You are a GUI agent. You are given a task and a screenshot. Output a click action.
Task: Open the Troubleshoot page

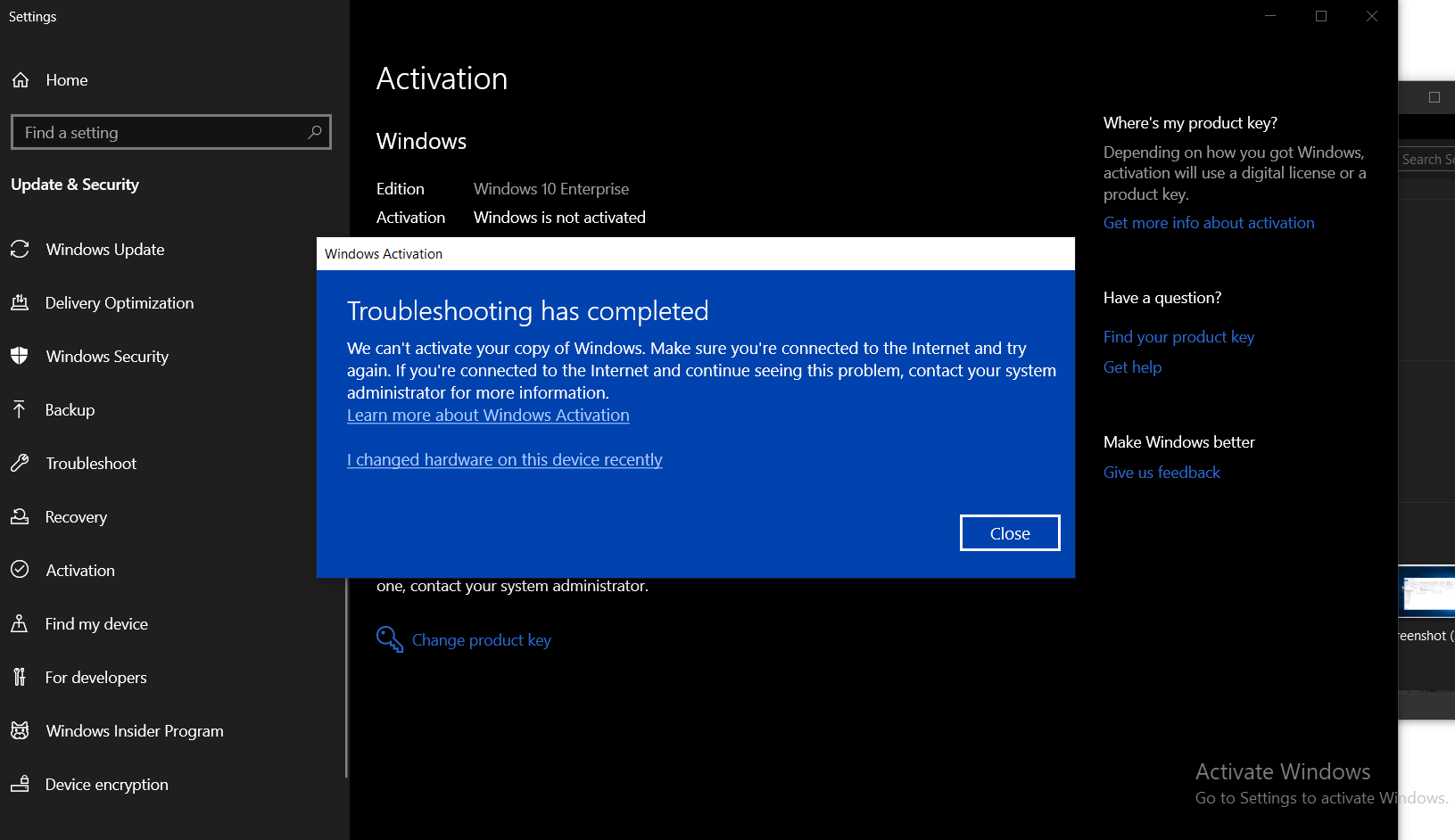[x=91, y=464]
